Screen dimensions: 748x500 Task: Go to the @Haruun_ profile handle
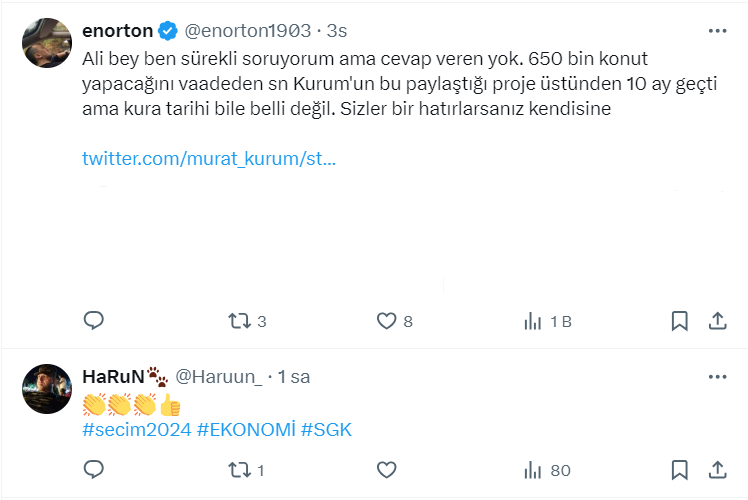[x=219, y=377]
